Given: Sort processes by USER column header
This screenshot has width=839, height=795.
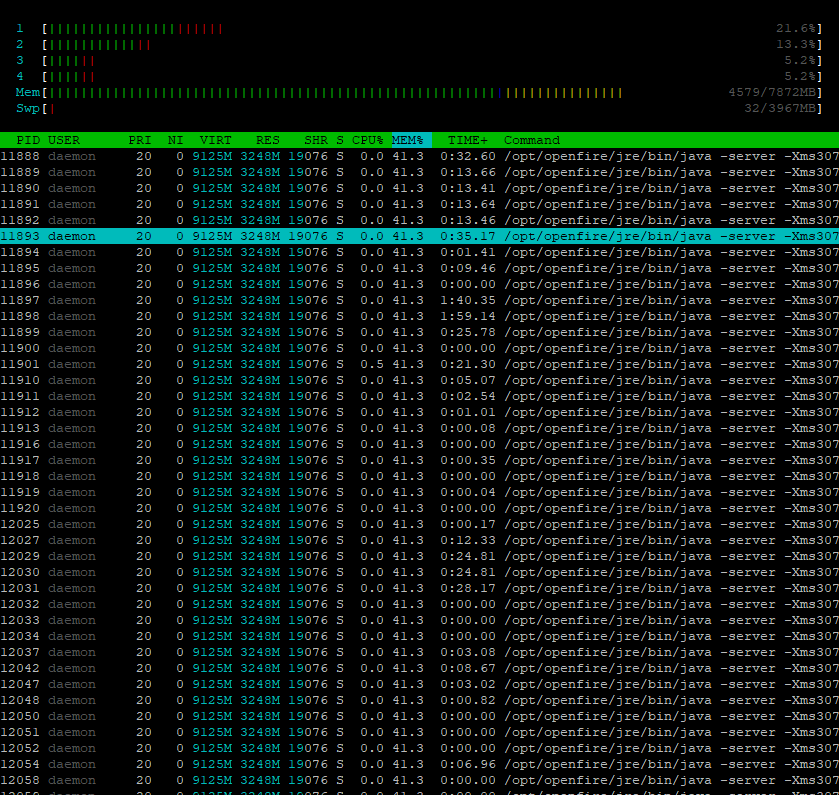Looking at the screenshot, I should tap(64, 140).
